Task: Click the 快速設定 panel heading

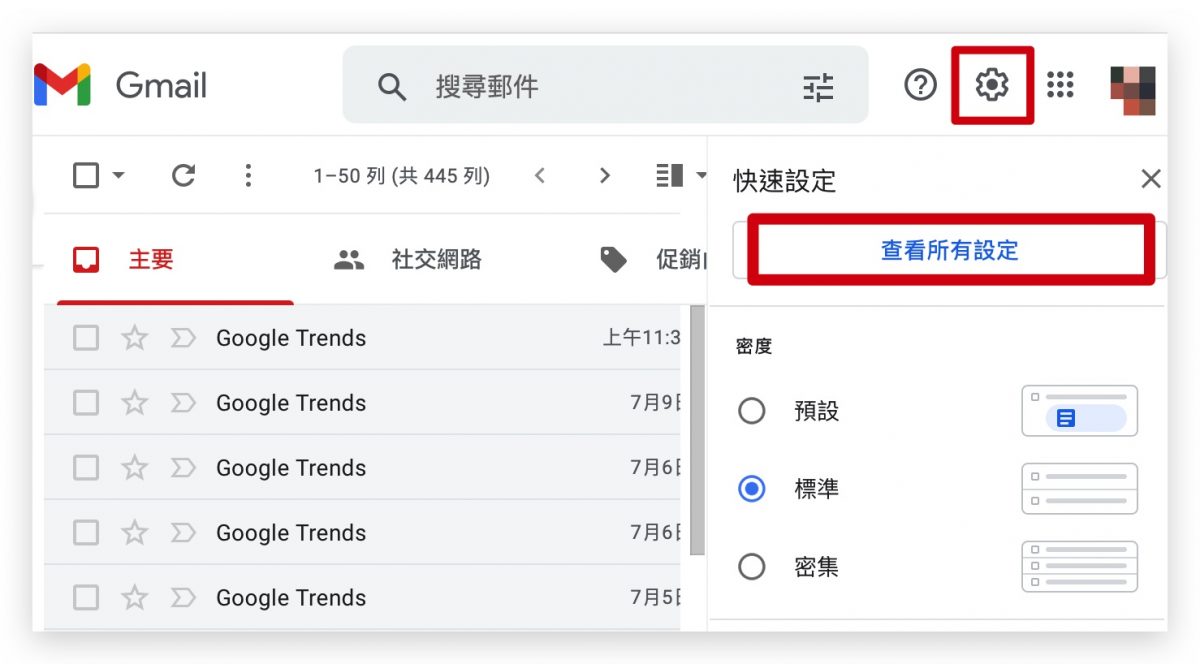Action: coord(784,181)
